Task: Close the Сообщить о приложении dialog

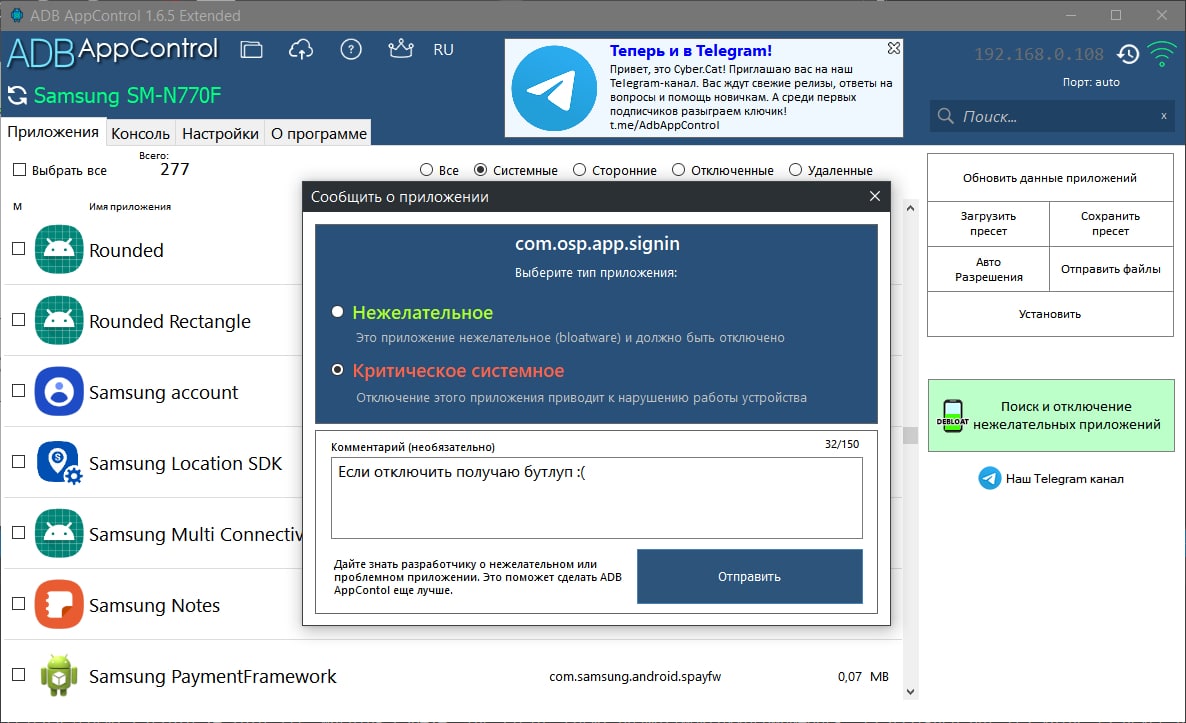Action: click(x=874, y=197)
